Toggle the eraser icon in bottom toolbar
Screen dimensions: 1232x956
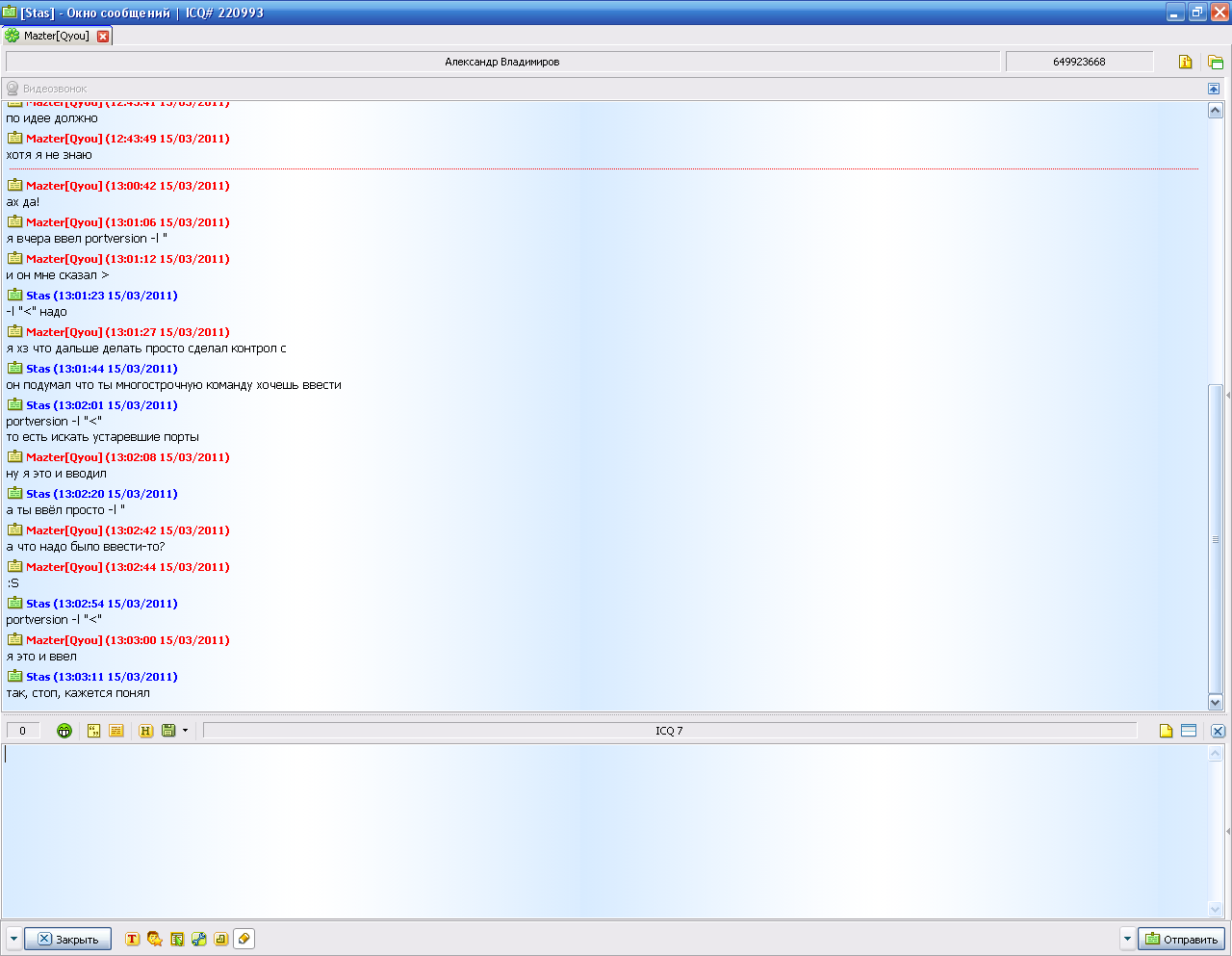(x=244, y=939)
